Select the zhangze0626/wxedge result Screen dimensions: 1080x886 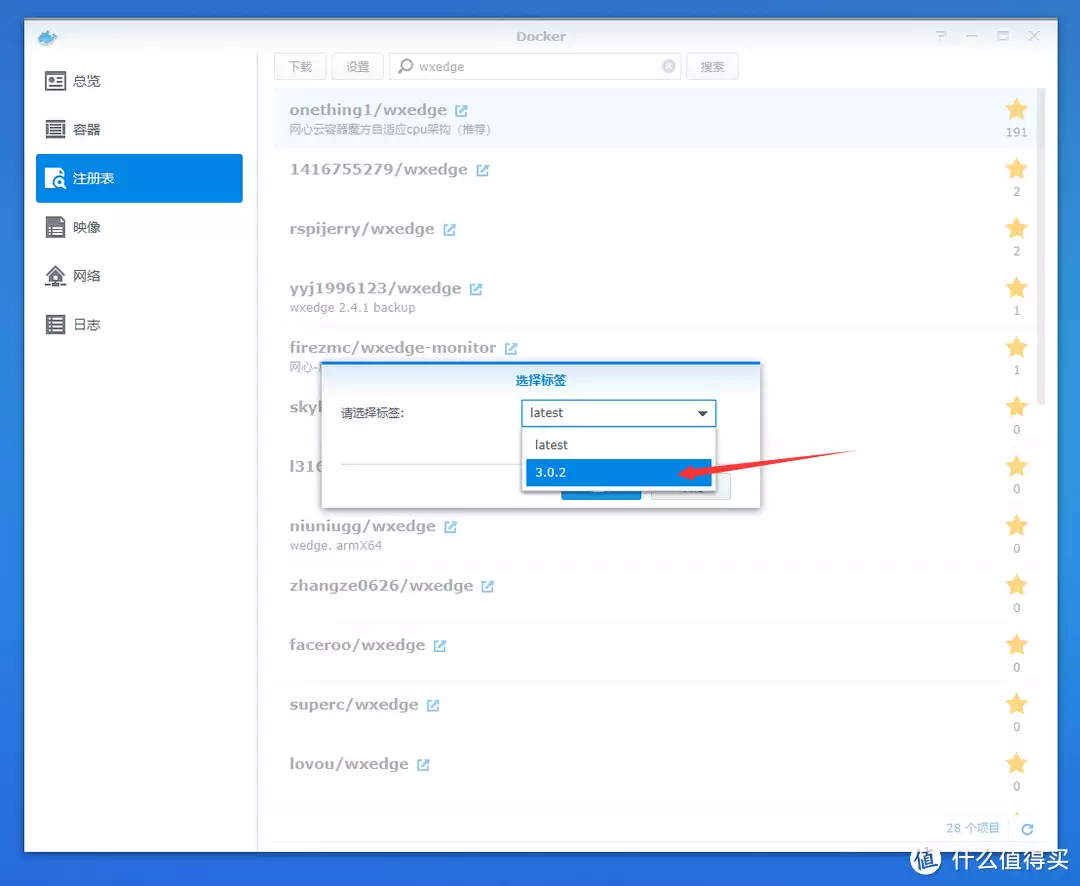[654, 593]
